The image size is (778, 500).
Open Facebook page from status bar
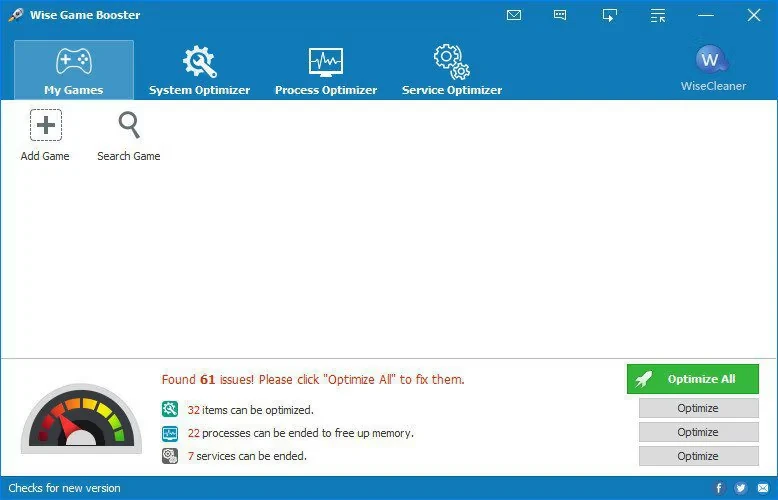(719, 488)
